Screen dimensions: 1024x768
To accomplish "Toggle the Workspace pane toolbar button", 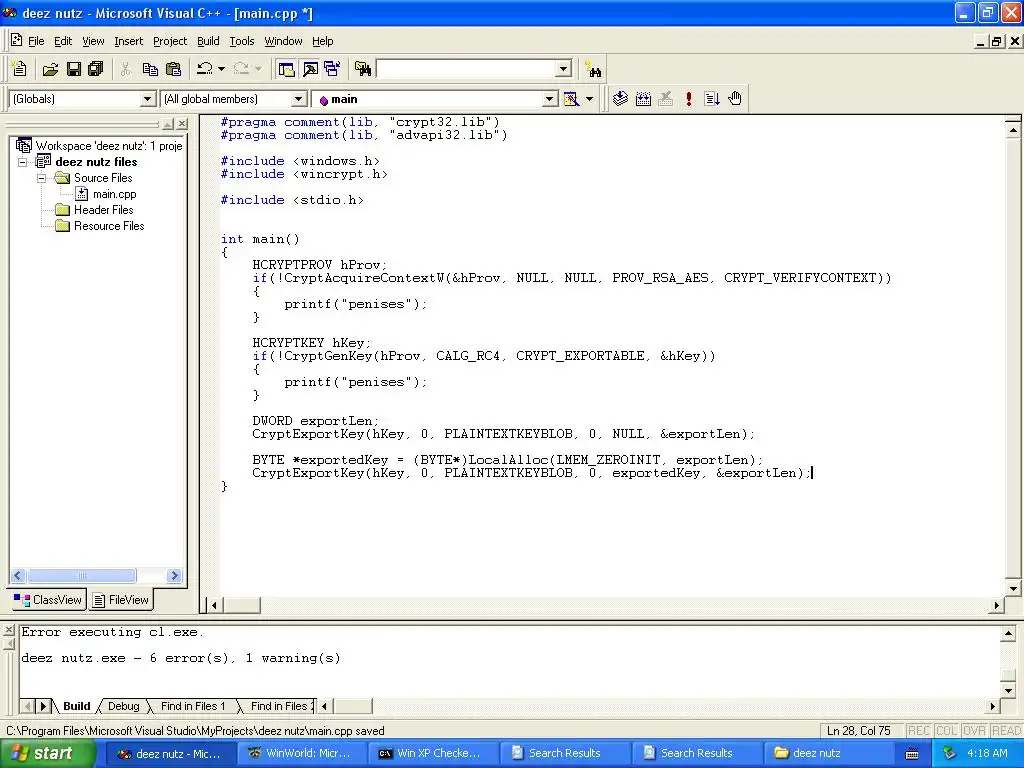I will (x=286, y=69).
